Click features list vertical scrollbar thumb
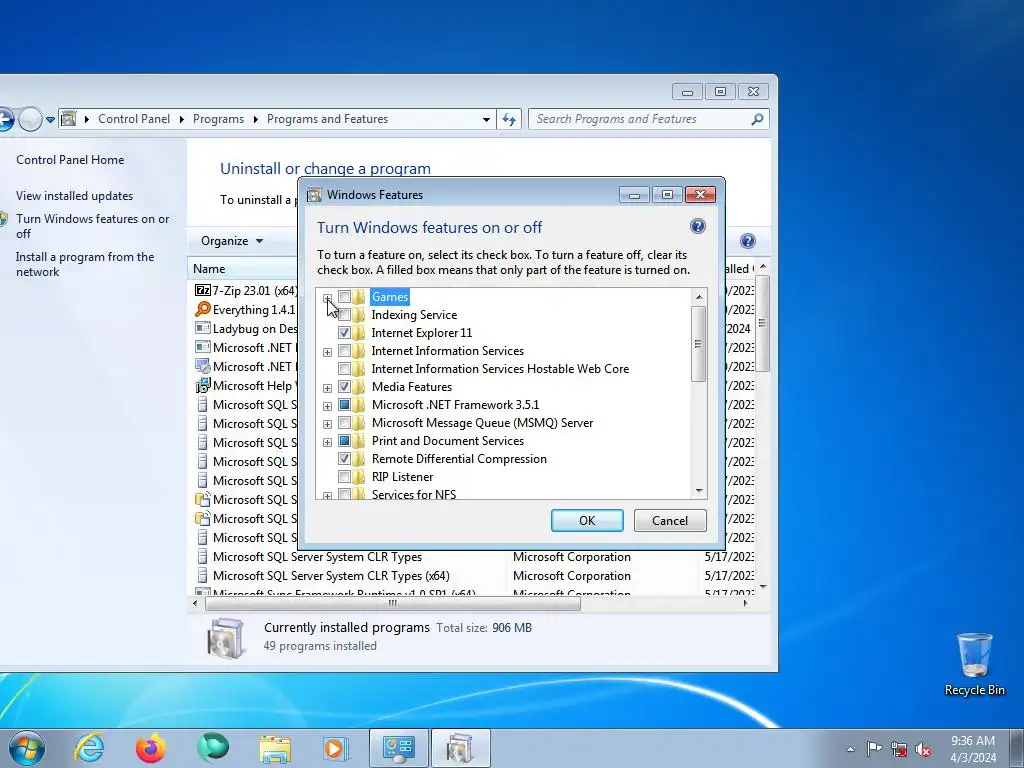Image resolution: width=1024 pixels, height=768 pixels. click(699, 344)
